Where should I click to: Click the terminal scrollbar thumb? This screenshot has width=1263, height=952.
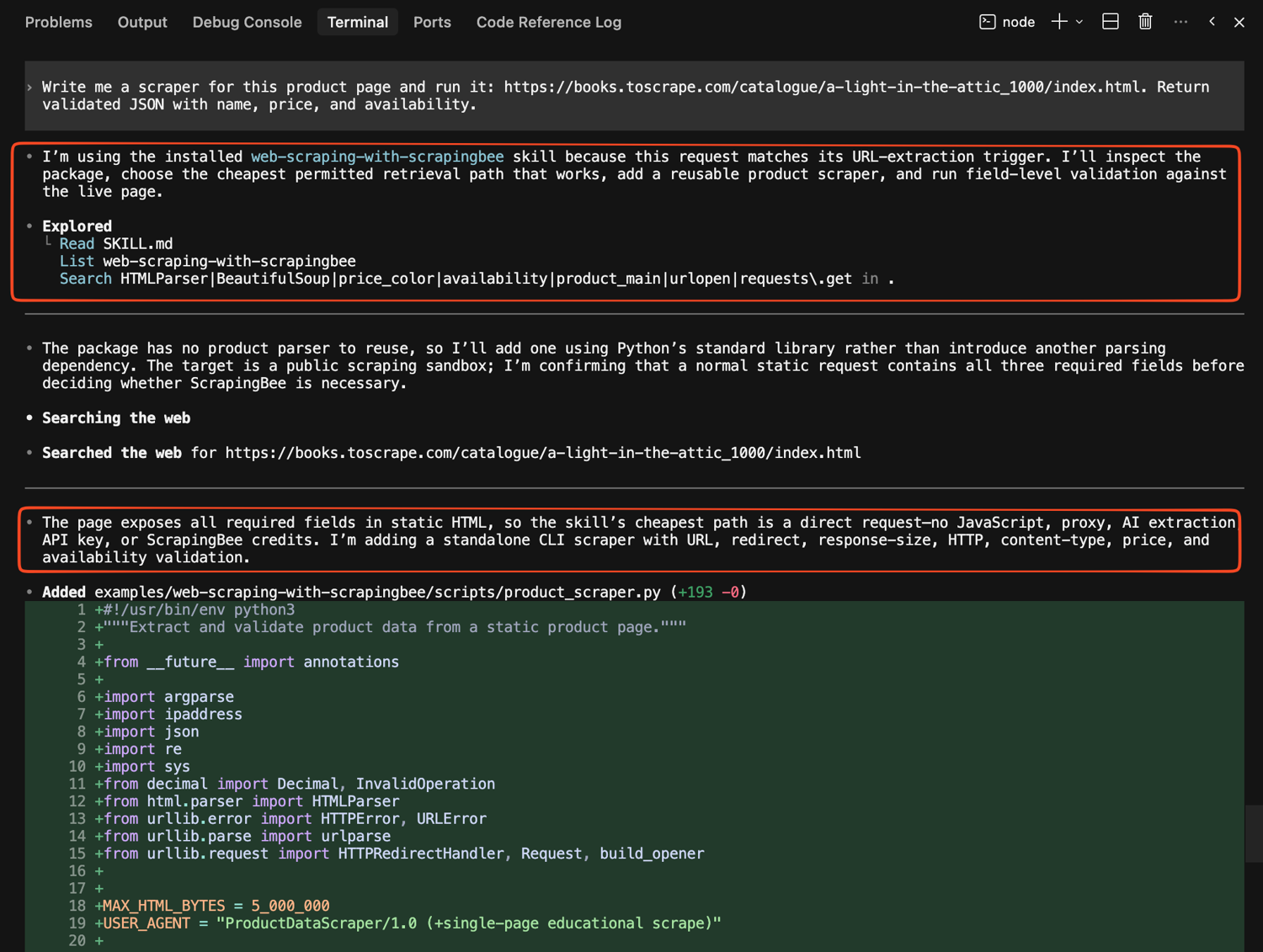pyautogui.click(x=1254, y=833)
